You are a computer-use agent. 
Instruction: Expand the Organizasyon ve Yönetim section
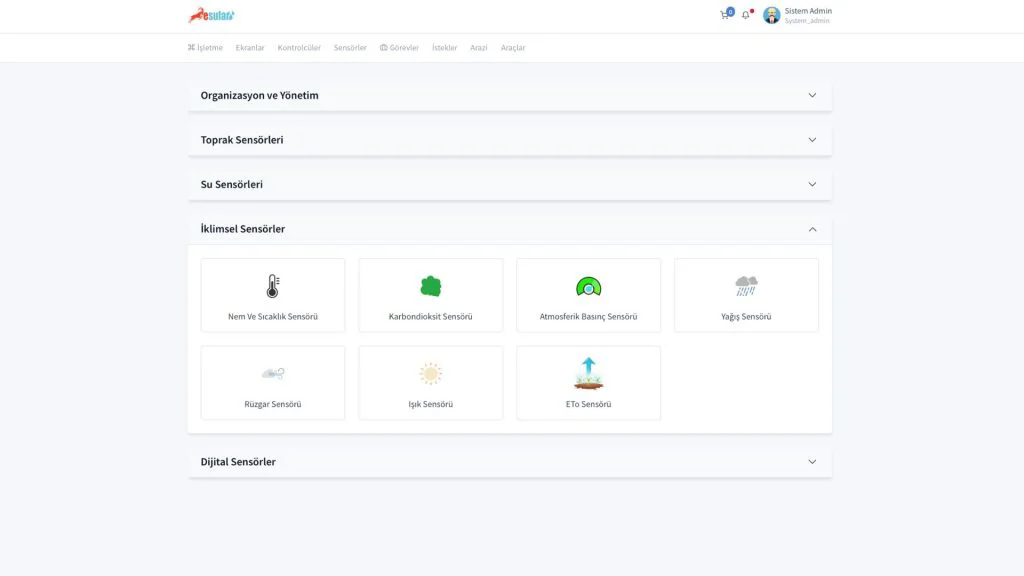pyautogui.click(x=812, y=96)
